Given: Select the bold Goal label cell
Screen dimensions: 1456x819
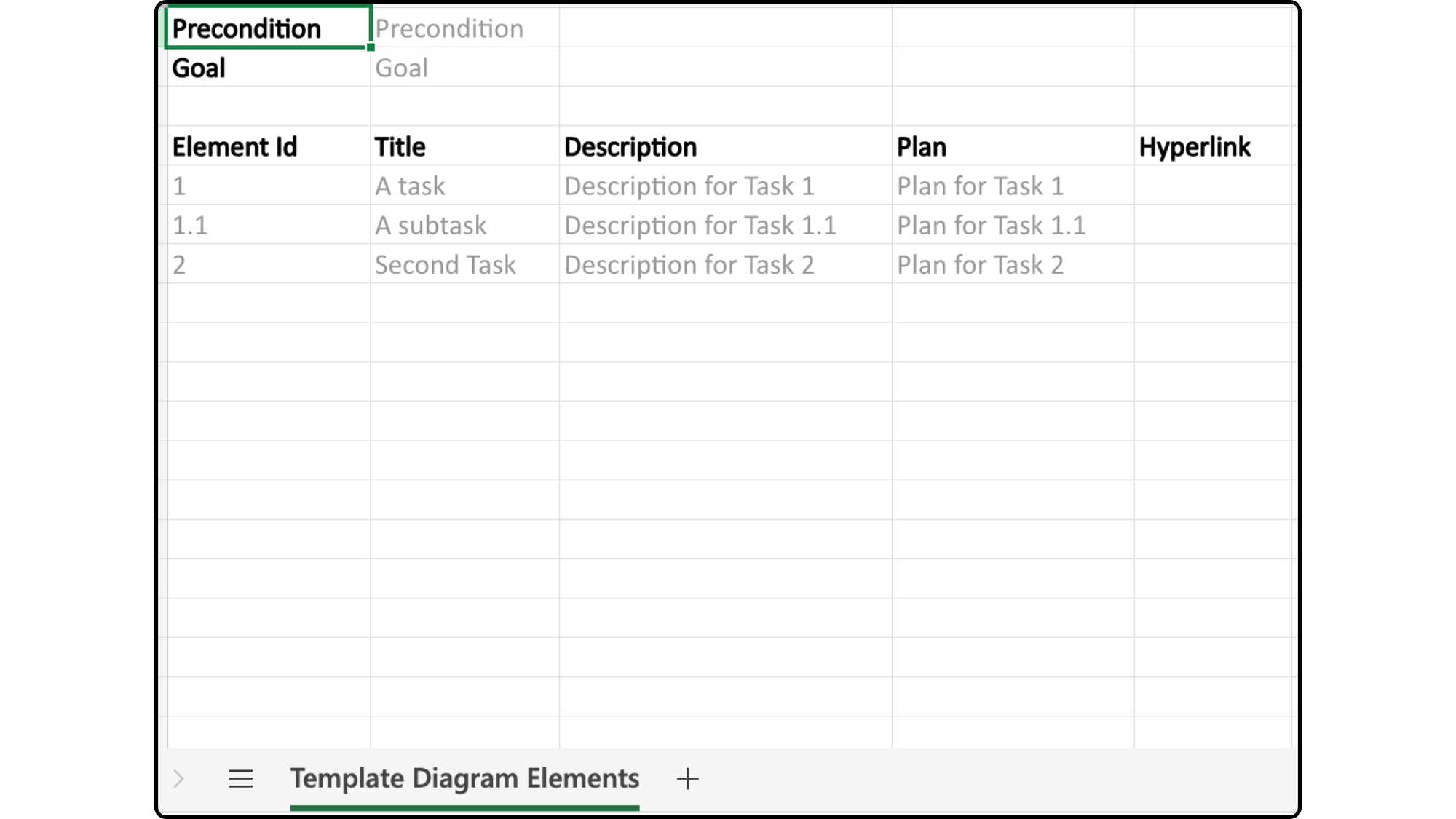Looking at the screenshot, I should click(x=268, y=68).
